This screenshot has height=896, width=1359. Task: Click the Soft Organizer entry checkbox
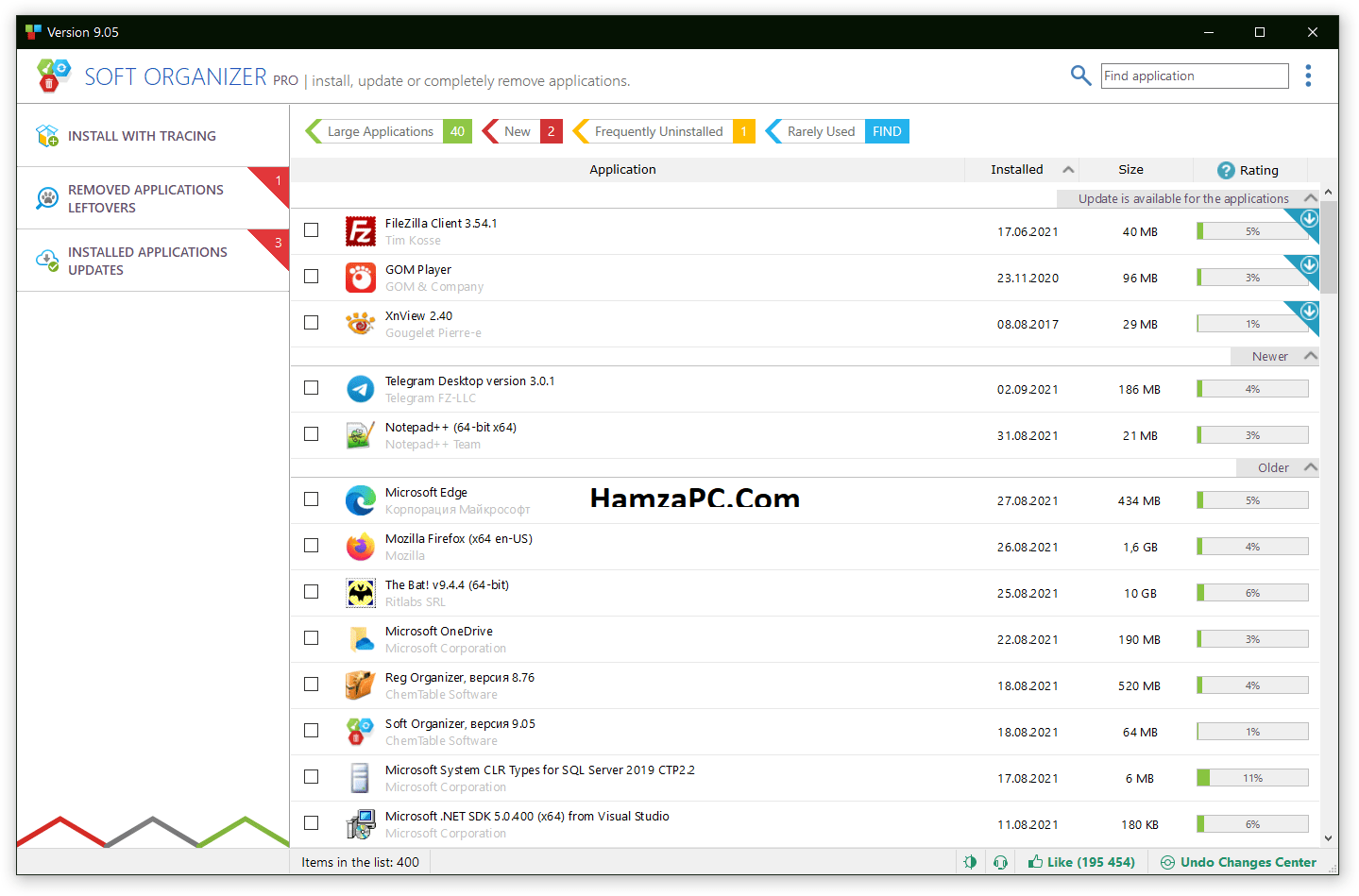(312, 731)
